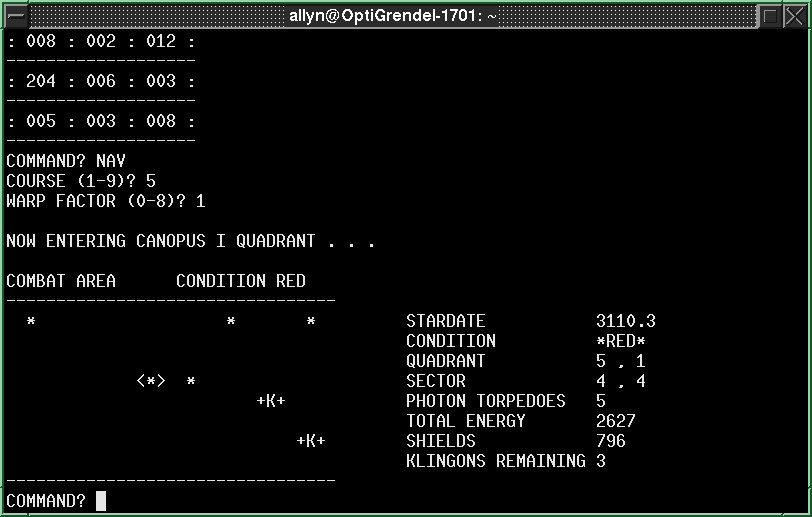Maximize the terminal window
812x517 pixels.
(x=769, y=15)
